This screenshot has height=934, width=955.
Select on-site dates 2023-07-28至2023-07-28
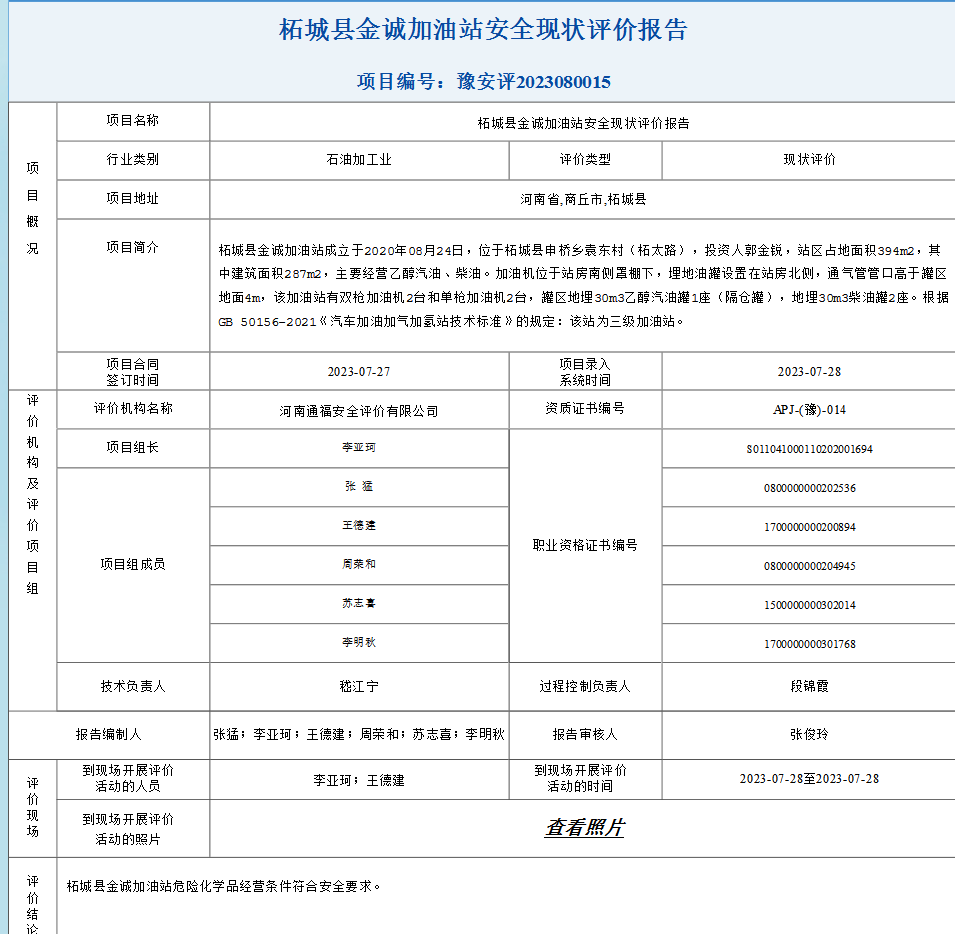coord(809,779)
